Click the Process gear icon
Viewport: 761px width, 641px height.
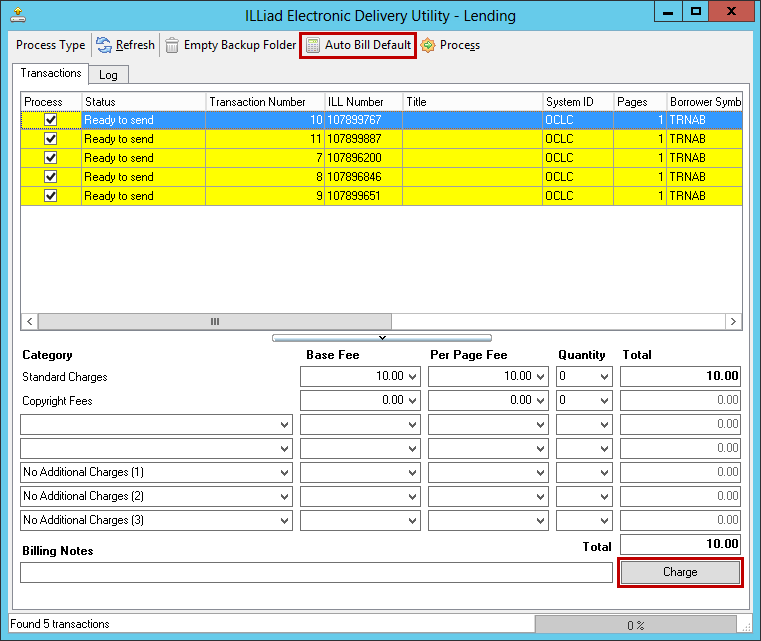428,45
